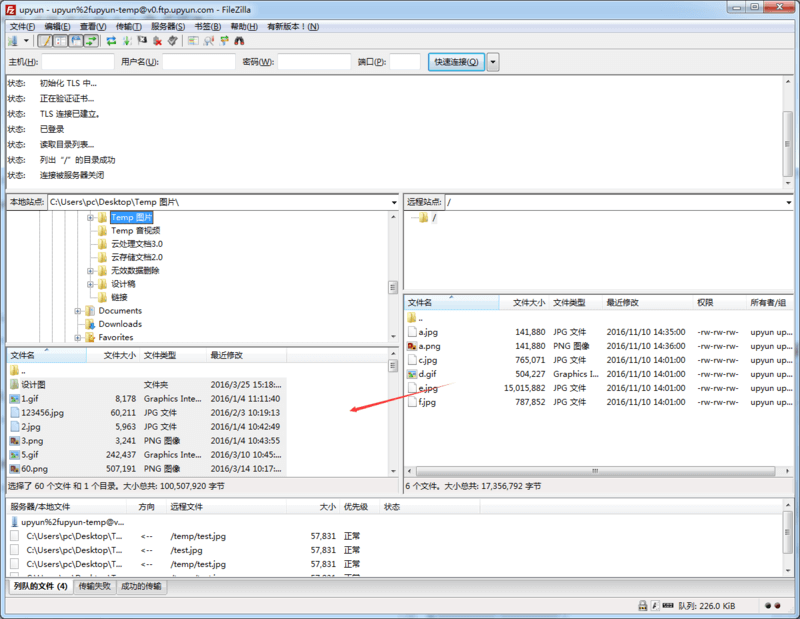Click the 1.gif file icon in local list
Viewport: 800px width, 619px height.
point(14,399)
